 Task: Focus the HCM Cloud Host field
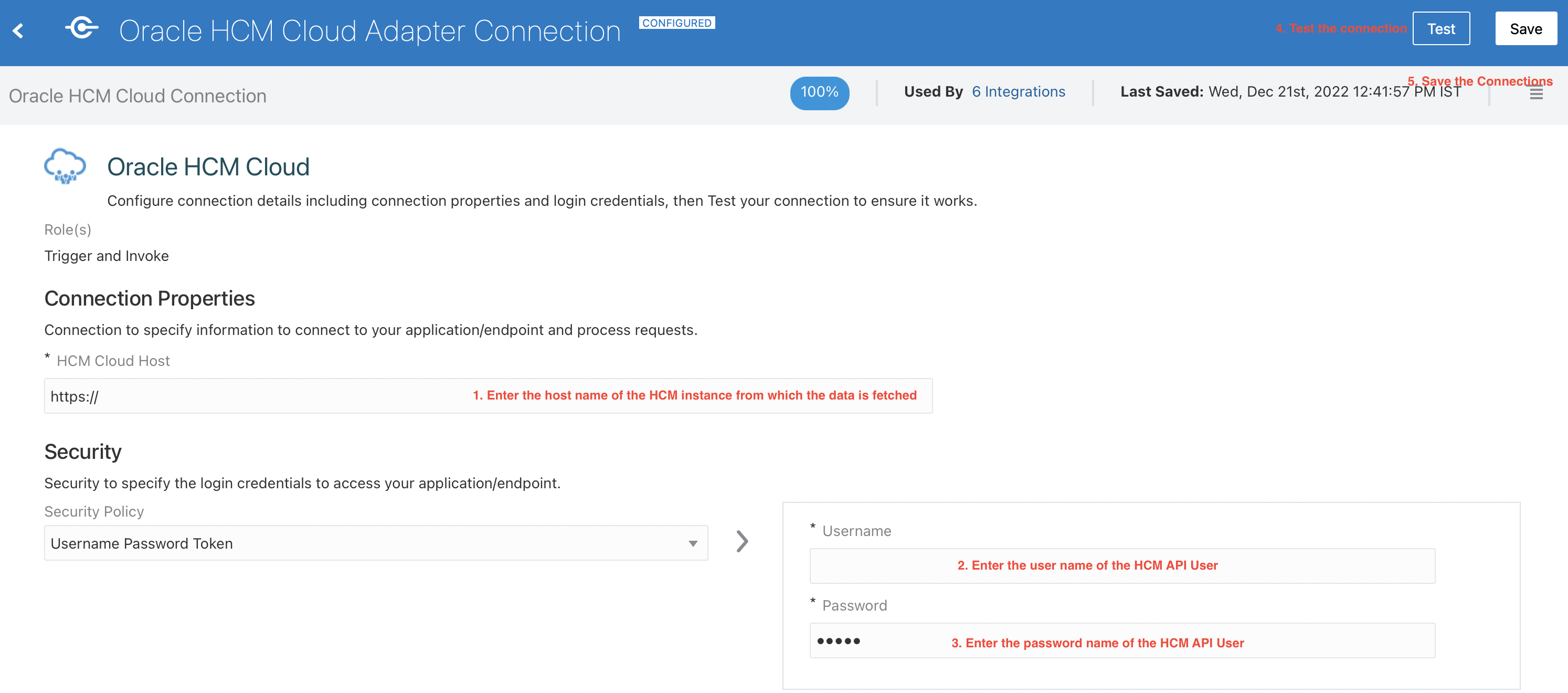256,396
